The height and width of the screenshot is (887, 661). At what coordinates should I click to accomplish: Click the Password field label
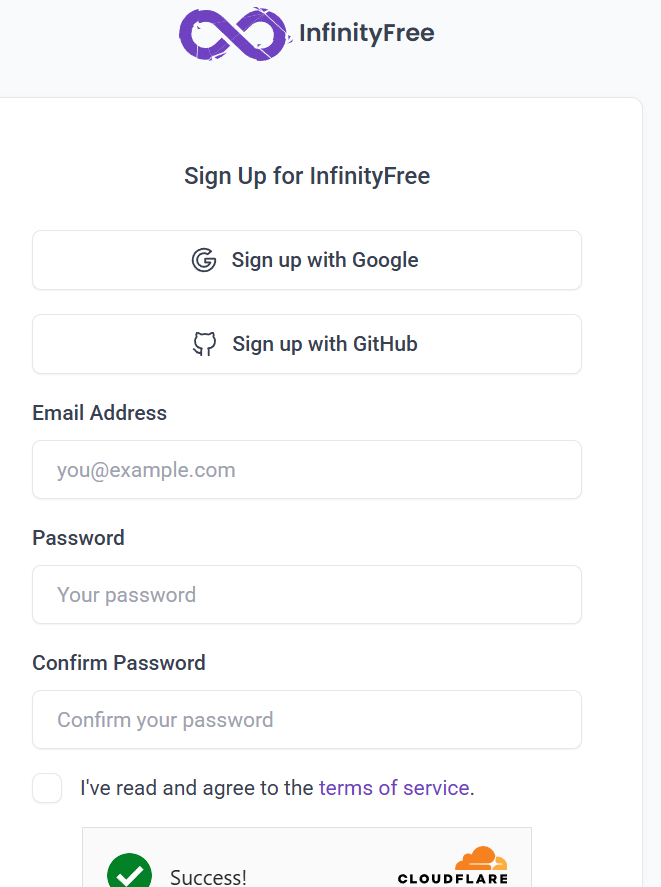[x=79, y=538]
